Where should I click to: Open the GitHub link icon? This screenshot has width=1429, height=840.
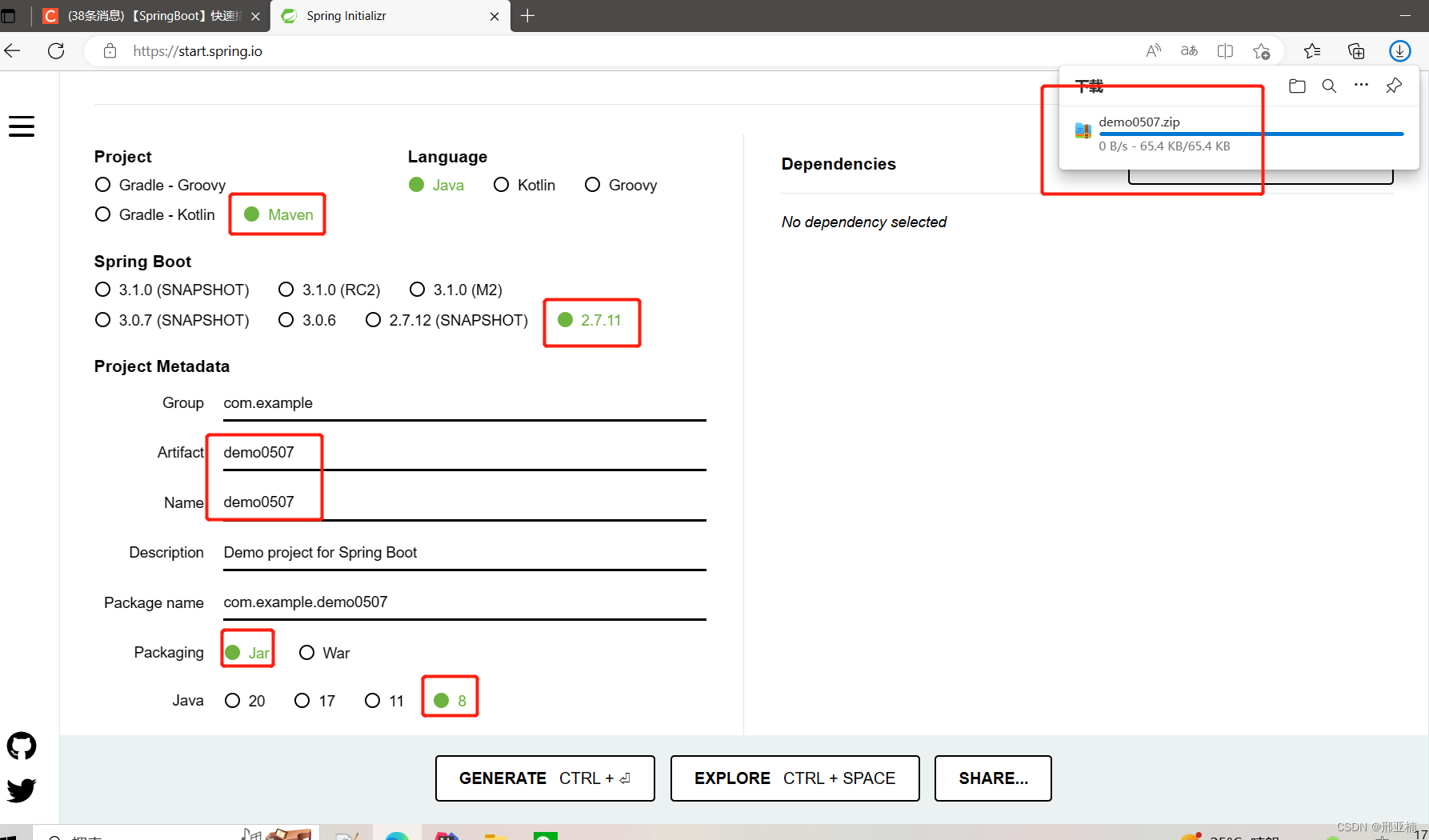click(22, 746)
